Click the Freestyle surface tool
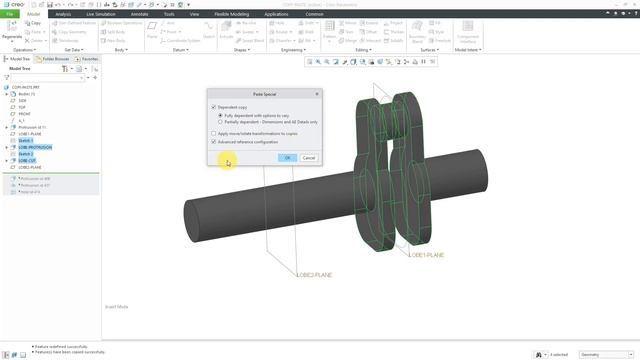Viewport: 640px width, 360px height. 440,40
